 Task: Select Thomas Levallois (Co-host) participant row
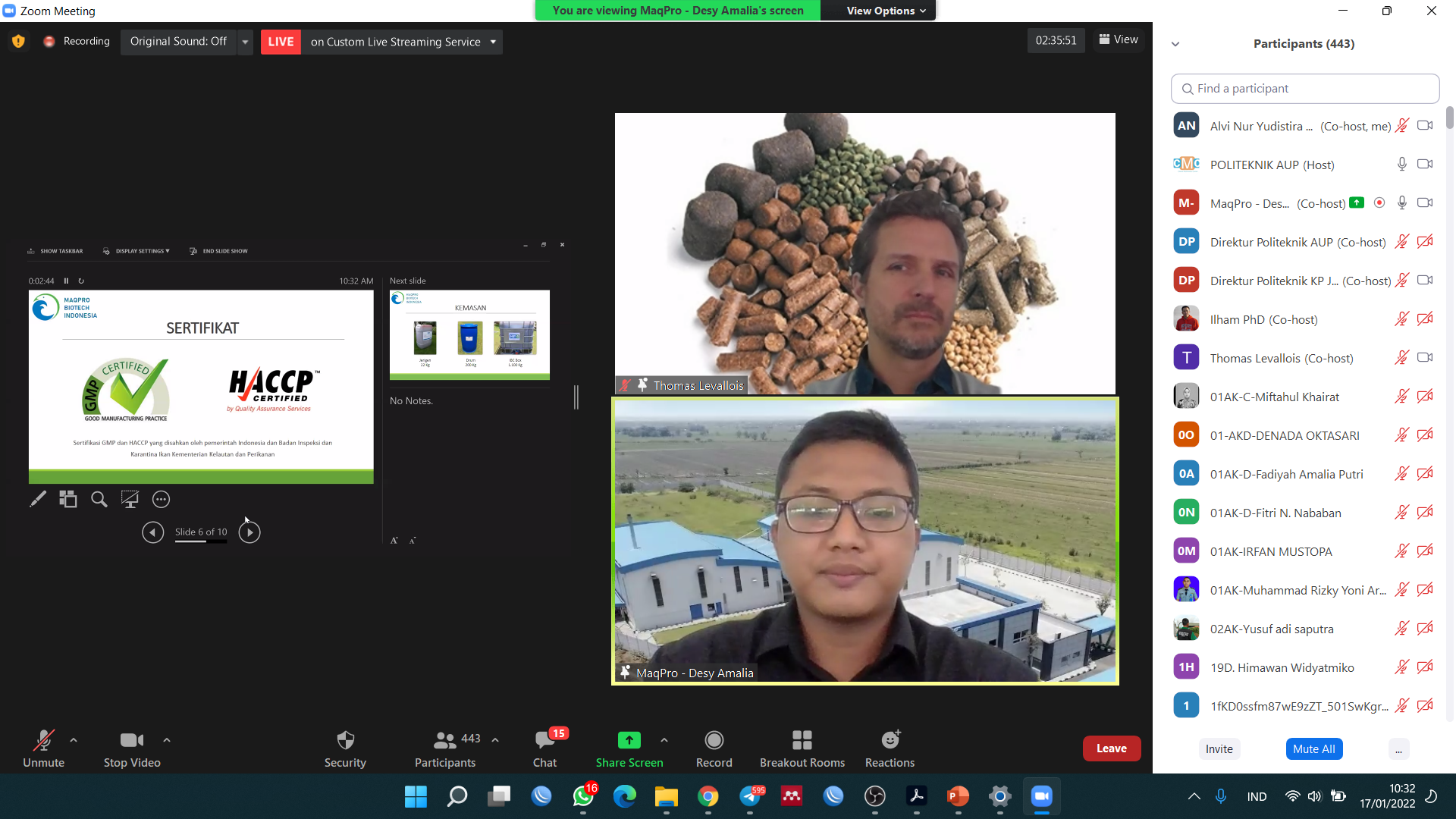coord(1304,358)
